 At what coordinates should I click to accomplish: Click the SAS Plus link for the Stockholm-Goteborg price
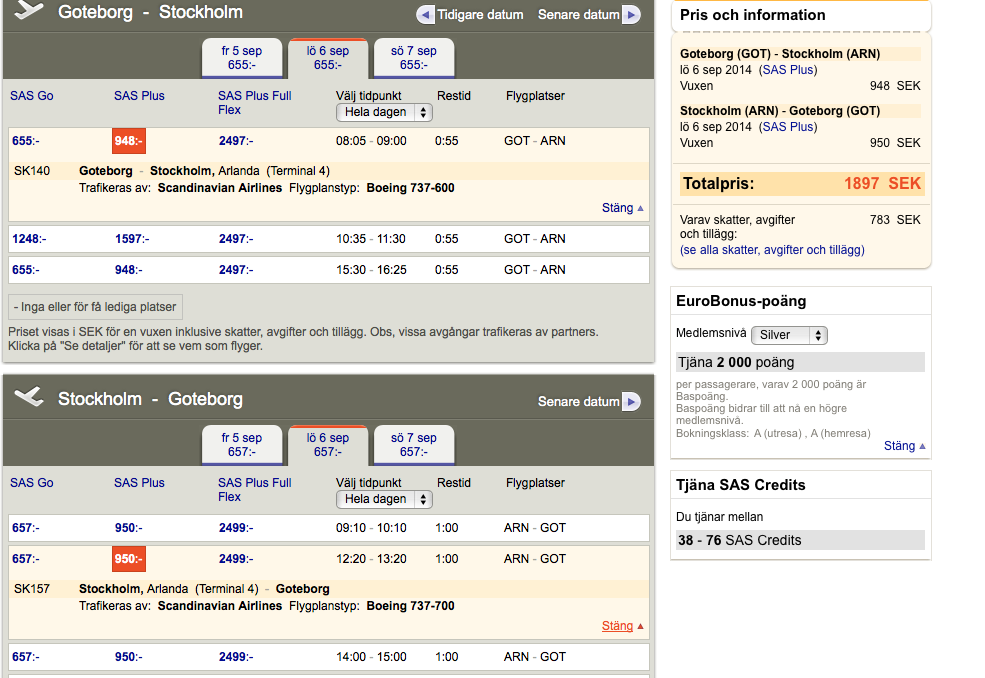[x=787, y=127]
